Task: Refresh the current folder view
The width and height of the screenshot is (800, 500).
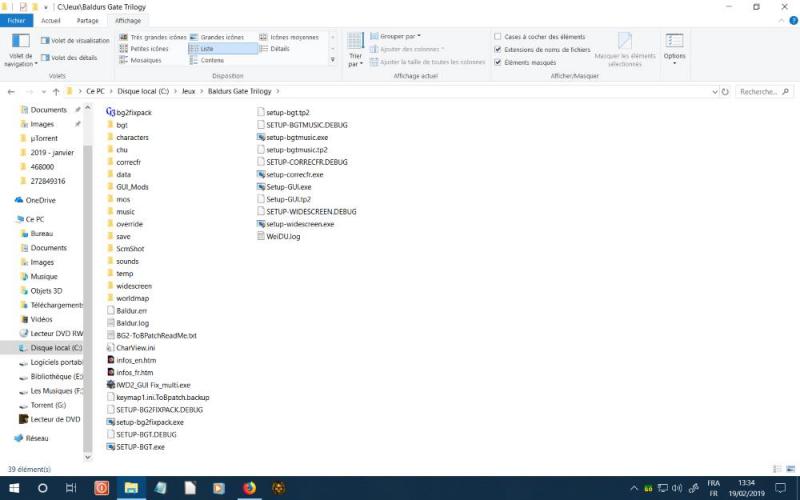Action: 725,92
